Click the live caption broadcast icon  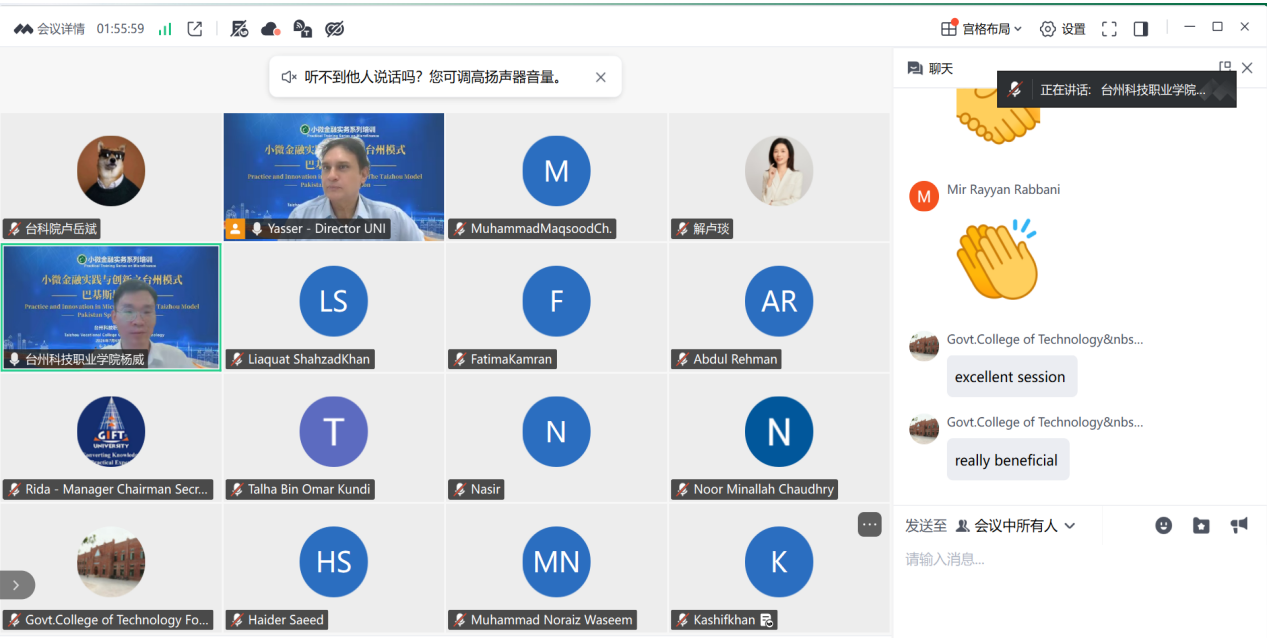click(x=302, y=29)
